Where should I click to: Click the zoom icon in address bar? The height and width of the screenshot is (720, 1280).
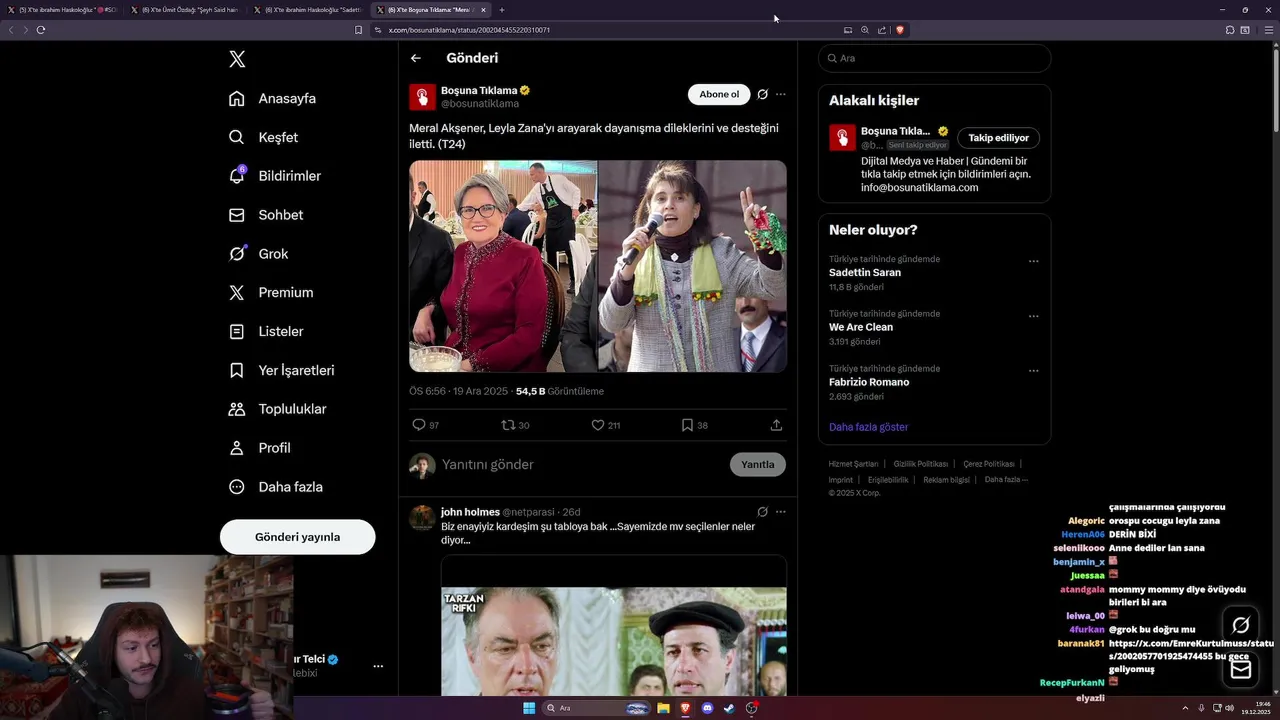point(865,30)
